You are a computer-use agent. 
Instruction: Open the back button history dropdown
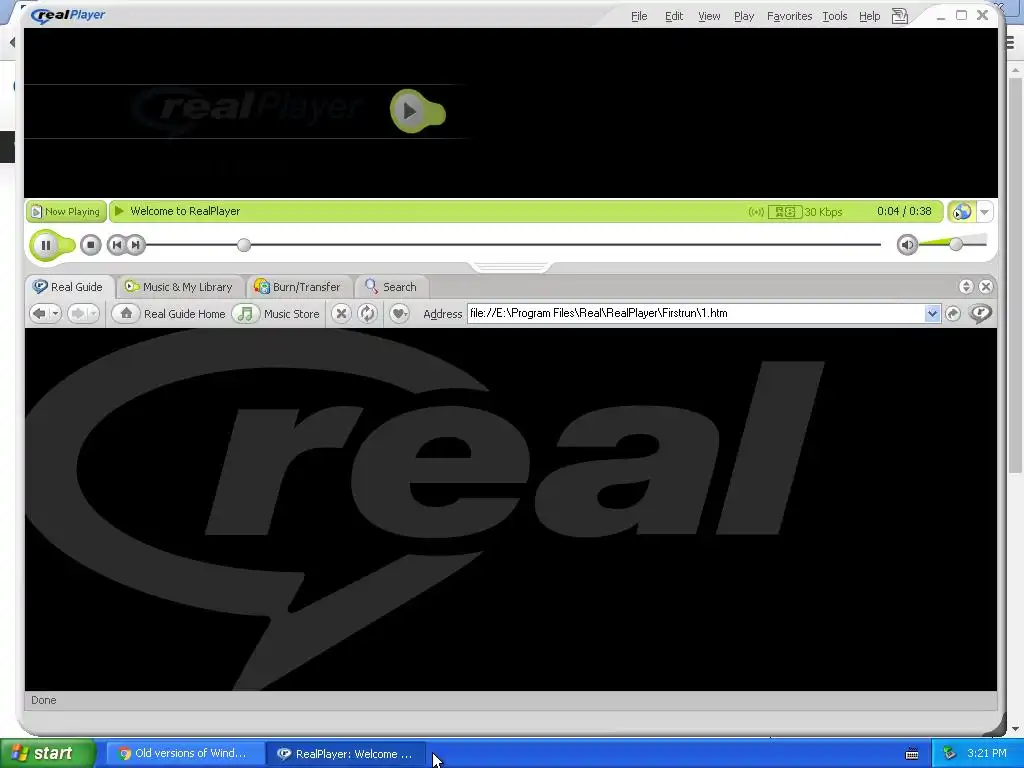click(x=56, y=314)
